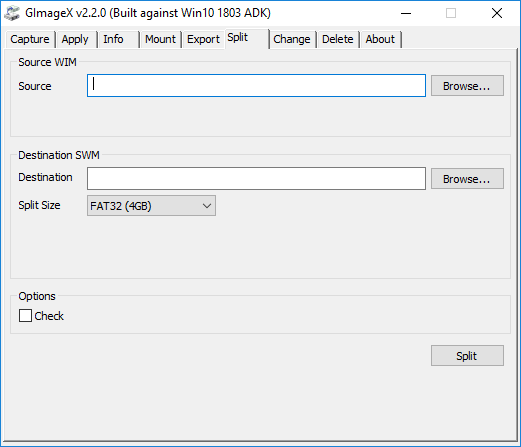Switch to the Capture tab
Image resolution: width=521 pixels, height=447 pixels.
click(x=30, y=39)
